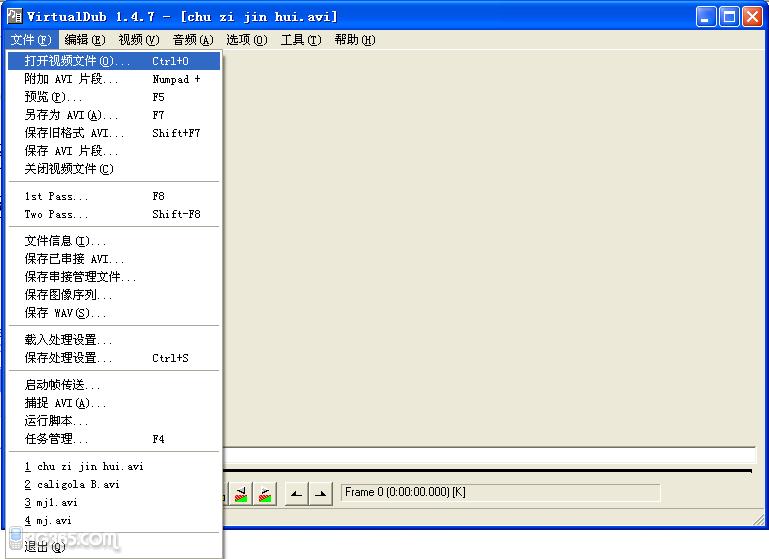Select 保存串接管理文件 menu entry
The image size is (769, 559).
click(114, 277)
